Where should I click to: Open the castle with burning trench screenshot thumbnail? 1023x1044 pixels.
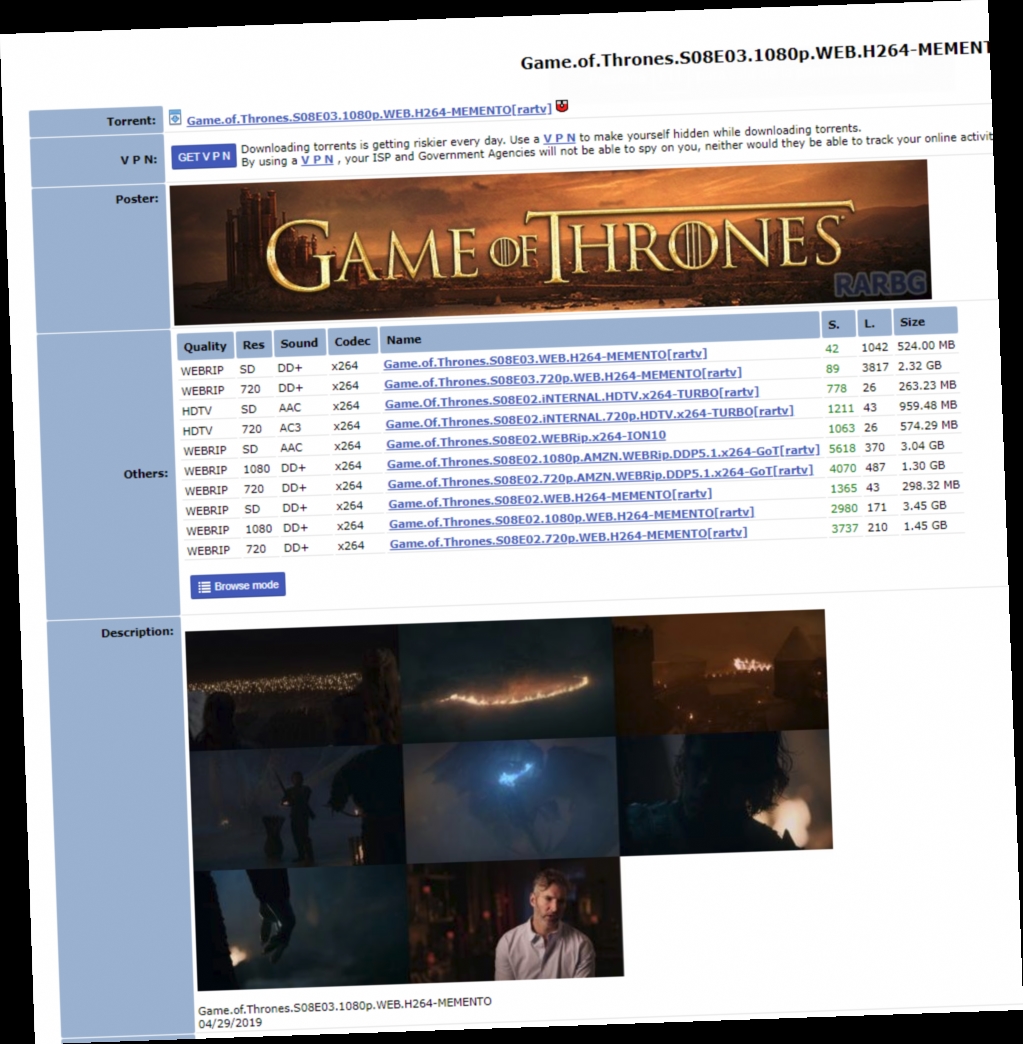(x=721, y=672)
